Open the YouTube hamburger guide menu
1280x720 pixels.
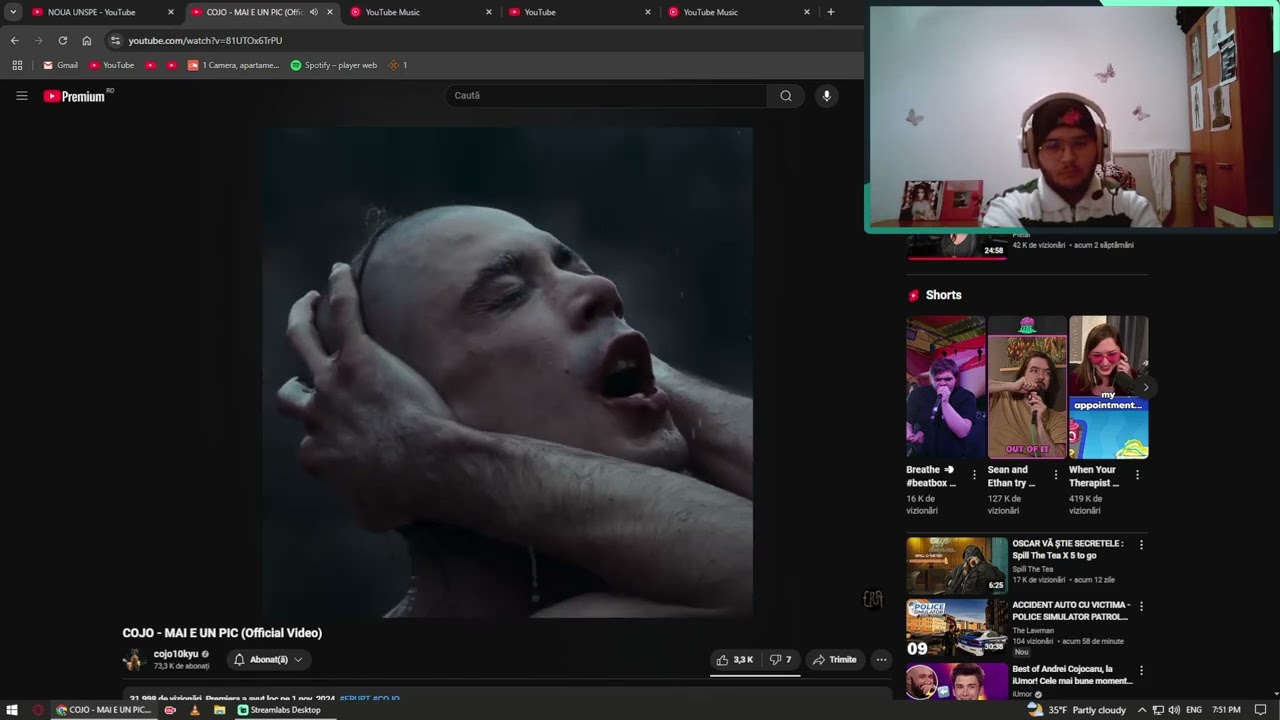coord(22,96)
